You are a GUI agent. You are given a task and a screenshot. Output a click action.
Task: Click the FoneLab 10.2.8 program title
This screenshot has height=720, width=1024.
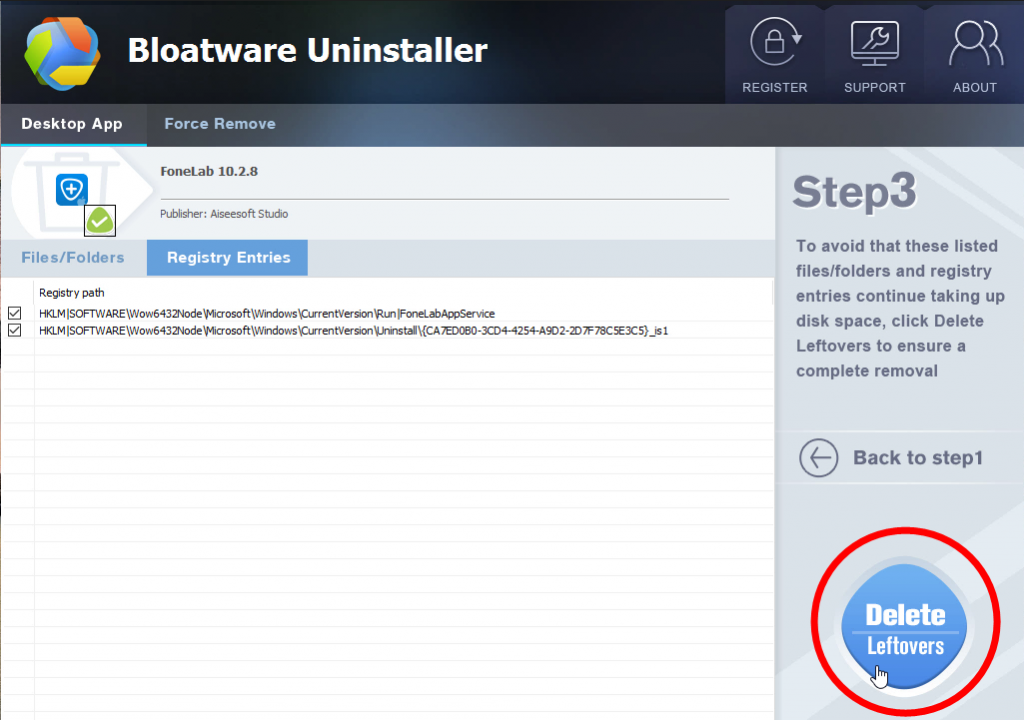pyautogui.click(x=209, y=171)
